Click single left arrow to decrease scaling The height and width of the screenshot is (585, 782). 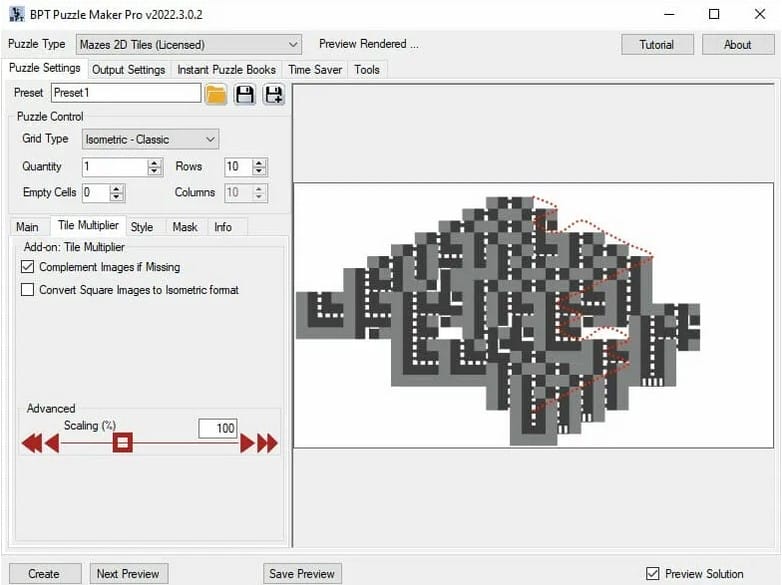52,443
